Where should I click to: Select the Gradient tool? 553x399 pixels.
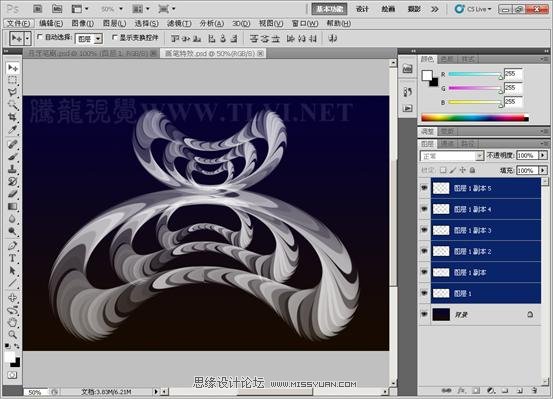point(13,206)
